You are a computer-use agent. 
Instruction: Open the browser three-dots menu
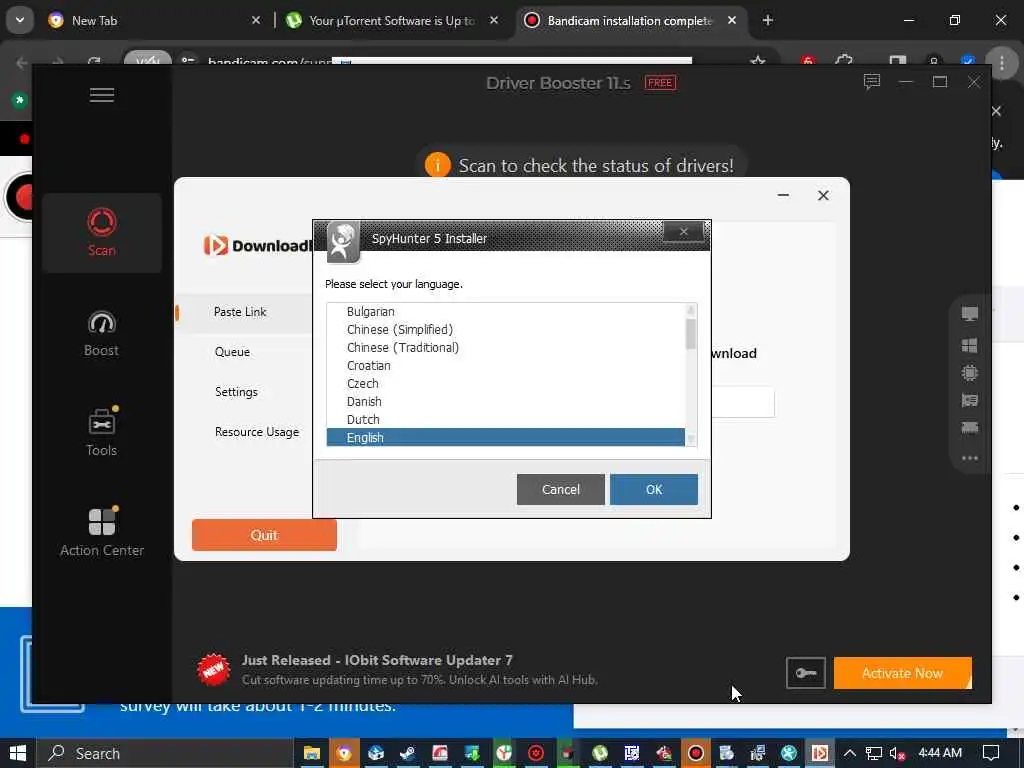(1002, 63)
